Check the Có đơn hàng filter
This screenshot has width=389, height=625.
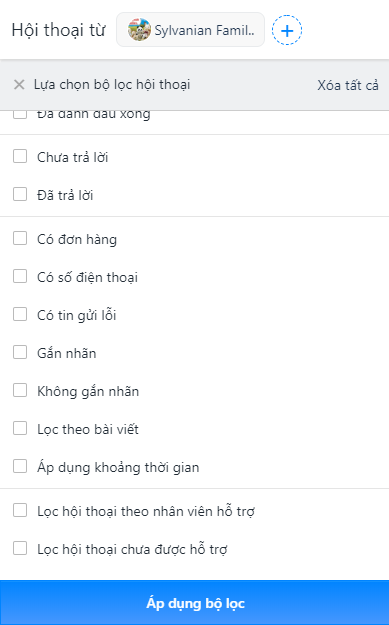(20, 238)
